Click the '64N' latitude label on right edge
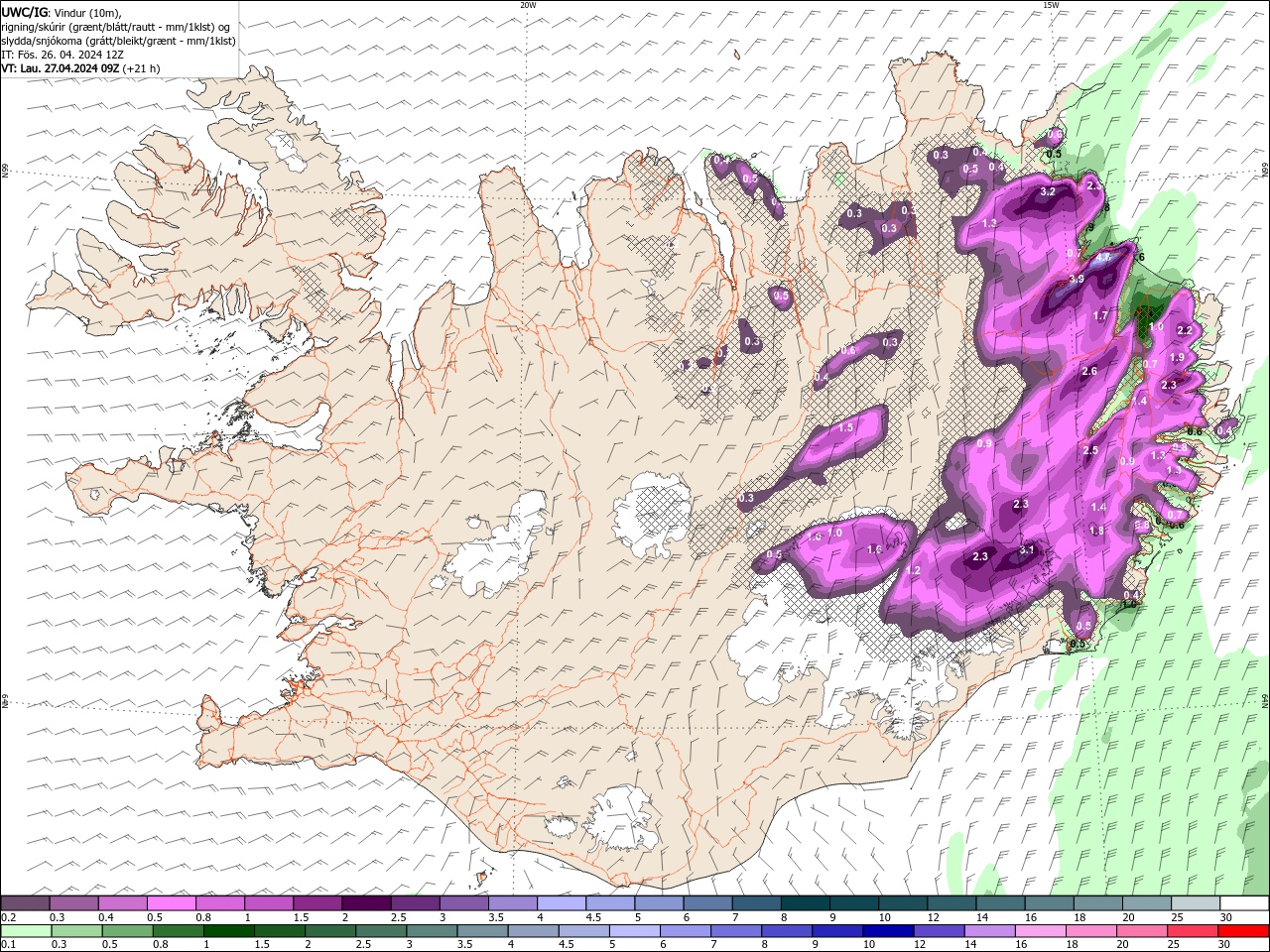The width and height of the screenshot is (1270, 952). tap(1265, 700)
